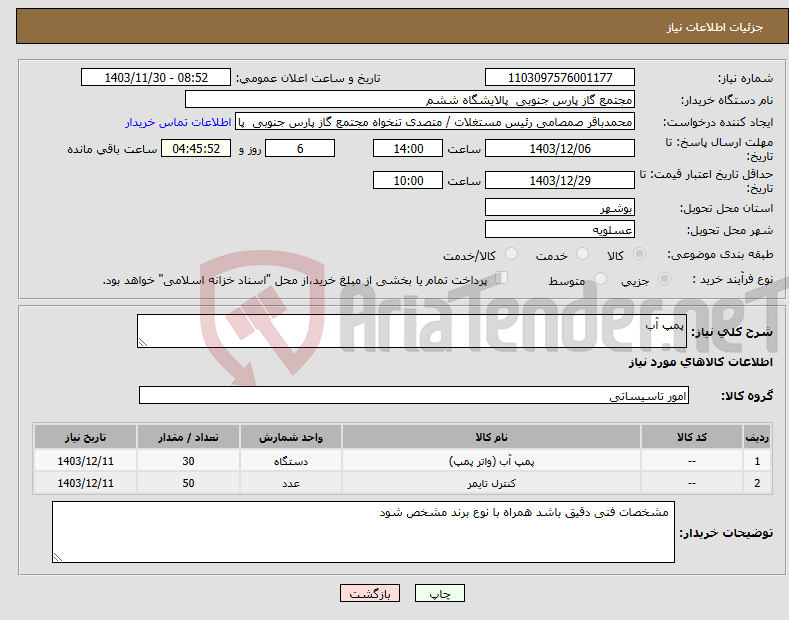Select the کالا radio button

pyautogui.click(x=639, y=254)
